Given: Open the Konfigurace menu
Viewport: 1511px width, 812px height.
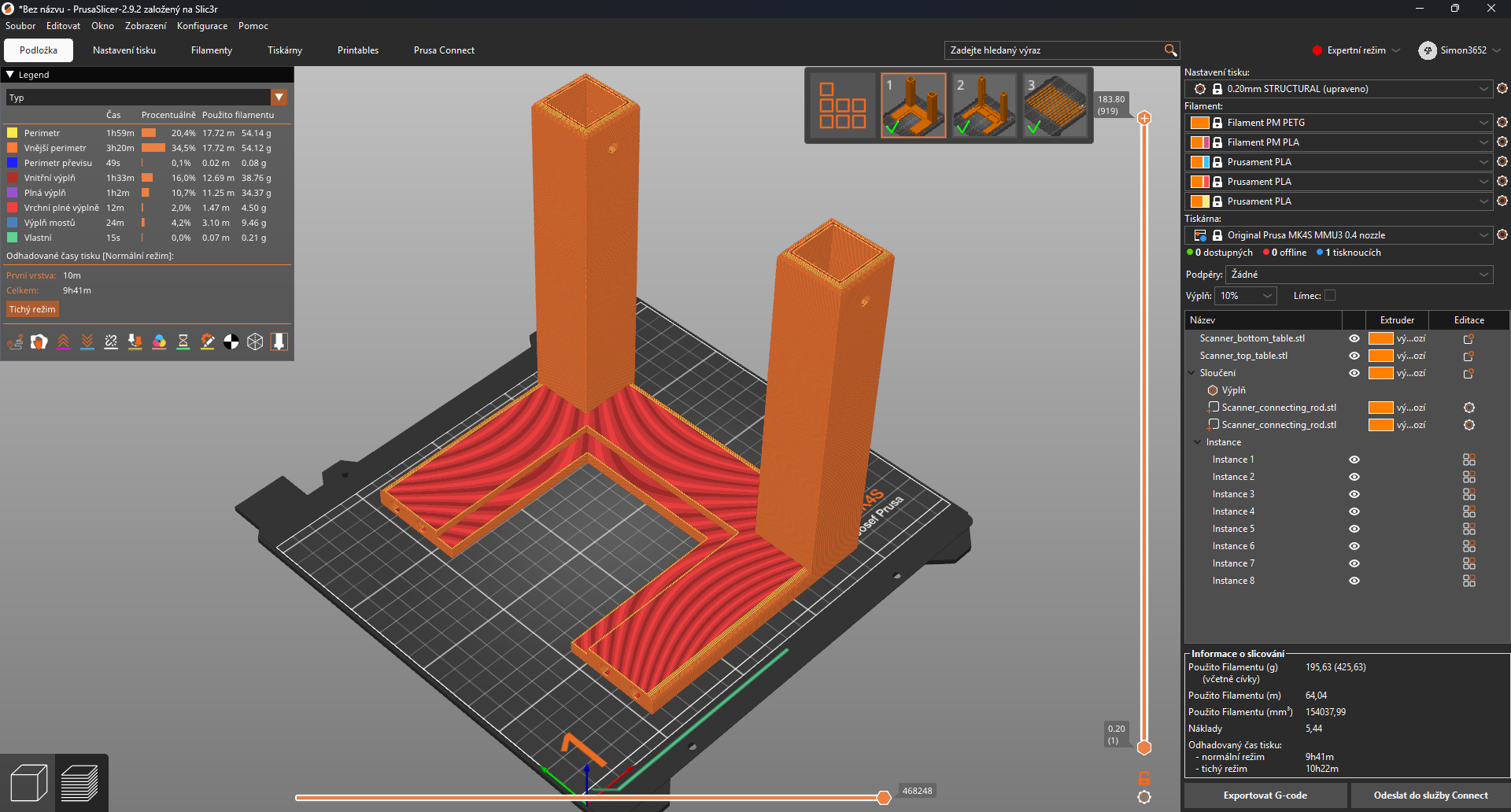Looking at the screenshot, I should click(x=202, y=26).
